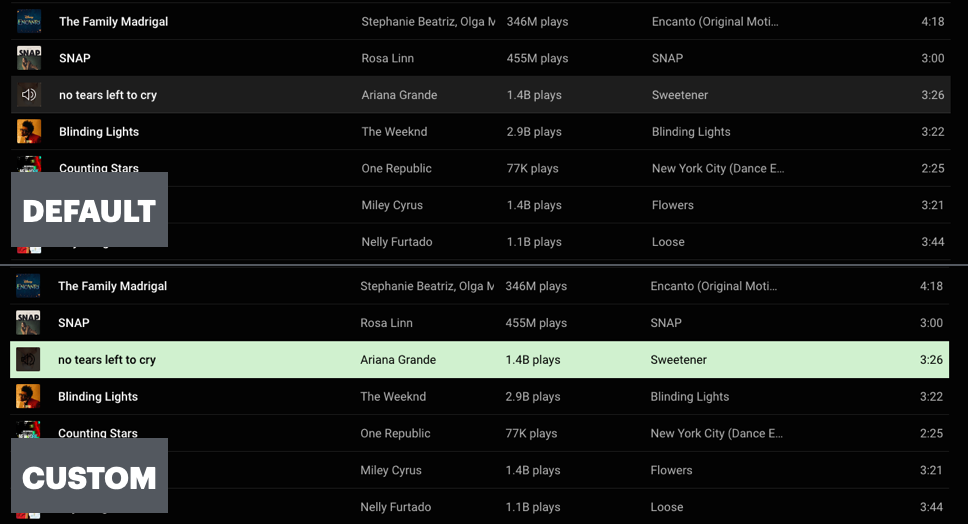The height and width of the screenshot is (524, 968).
Task: Click duration '2:25' in Default list
Action: point(933,168)
